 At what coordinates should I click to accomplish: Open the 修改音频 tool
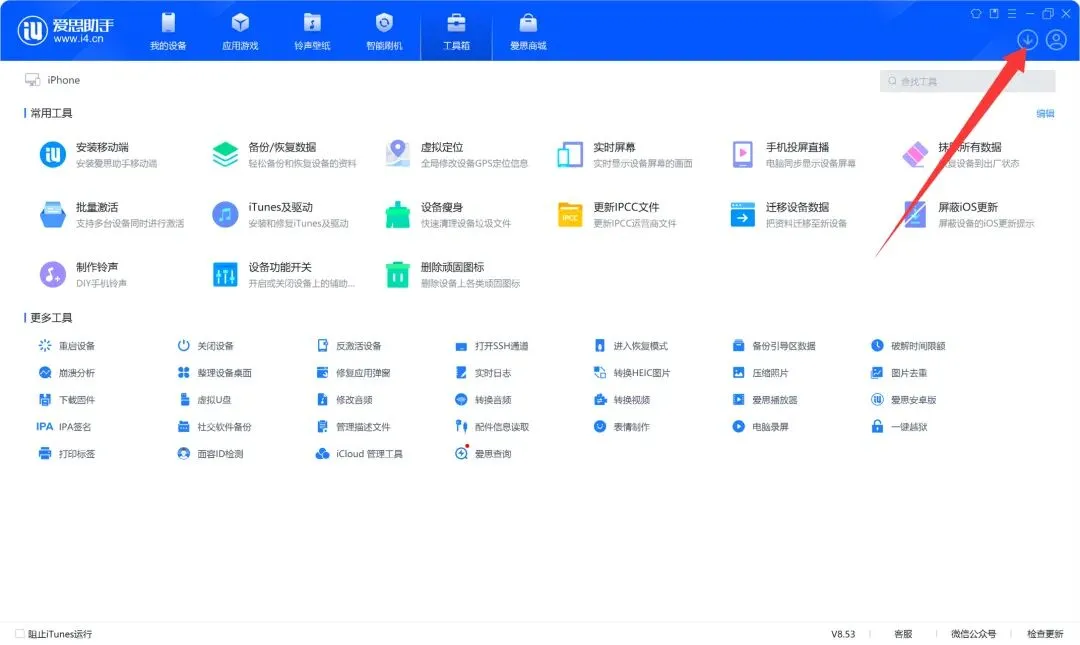[344, 400]
